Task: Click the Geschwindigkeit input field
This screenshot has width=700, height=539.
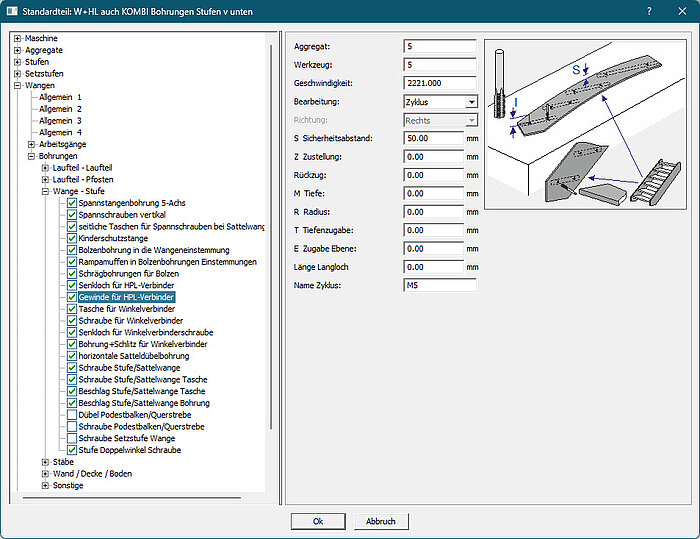Action: coord(440,83)
